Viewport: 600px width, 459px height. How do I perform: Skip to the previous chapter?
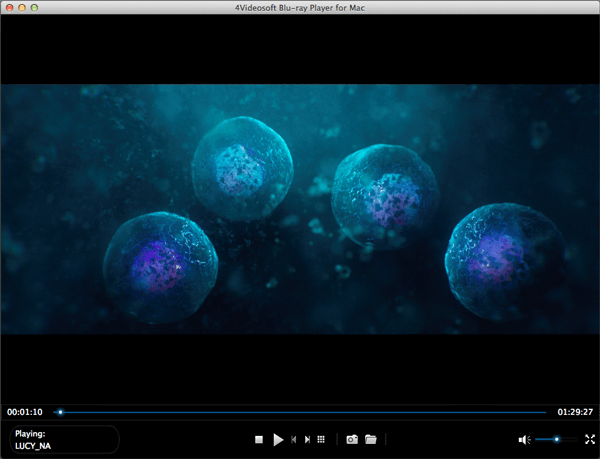293,439
